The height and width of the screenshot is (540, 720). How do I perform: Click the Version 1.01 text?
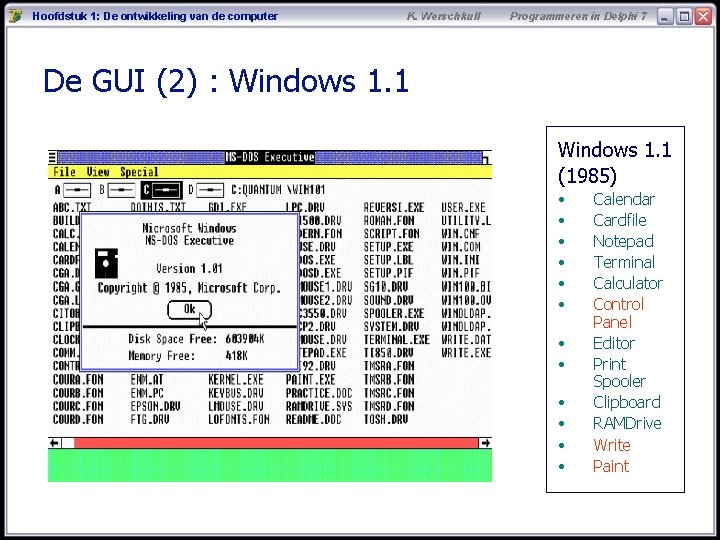189,269
